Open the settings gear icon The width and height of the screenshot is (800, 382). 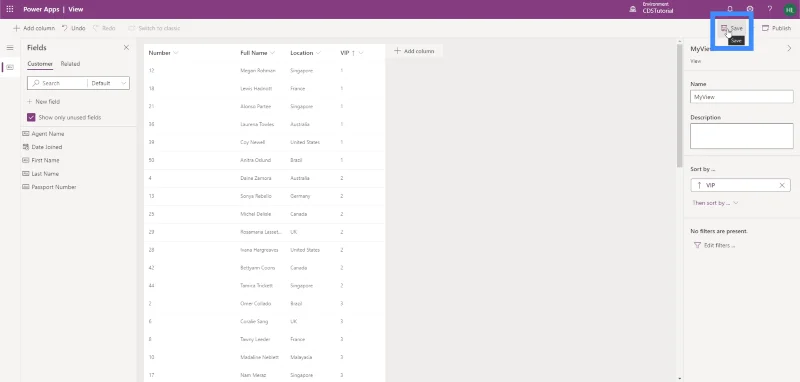(750, 9)
